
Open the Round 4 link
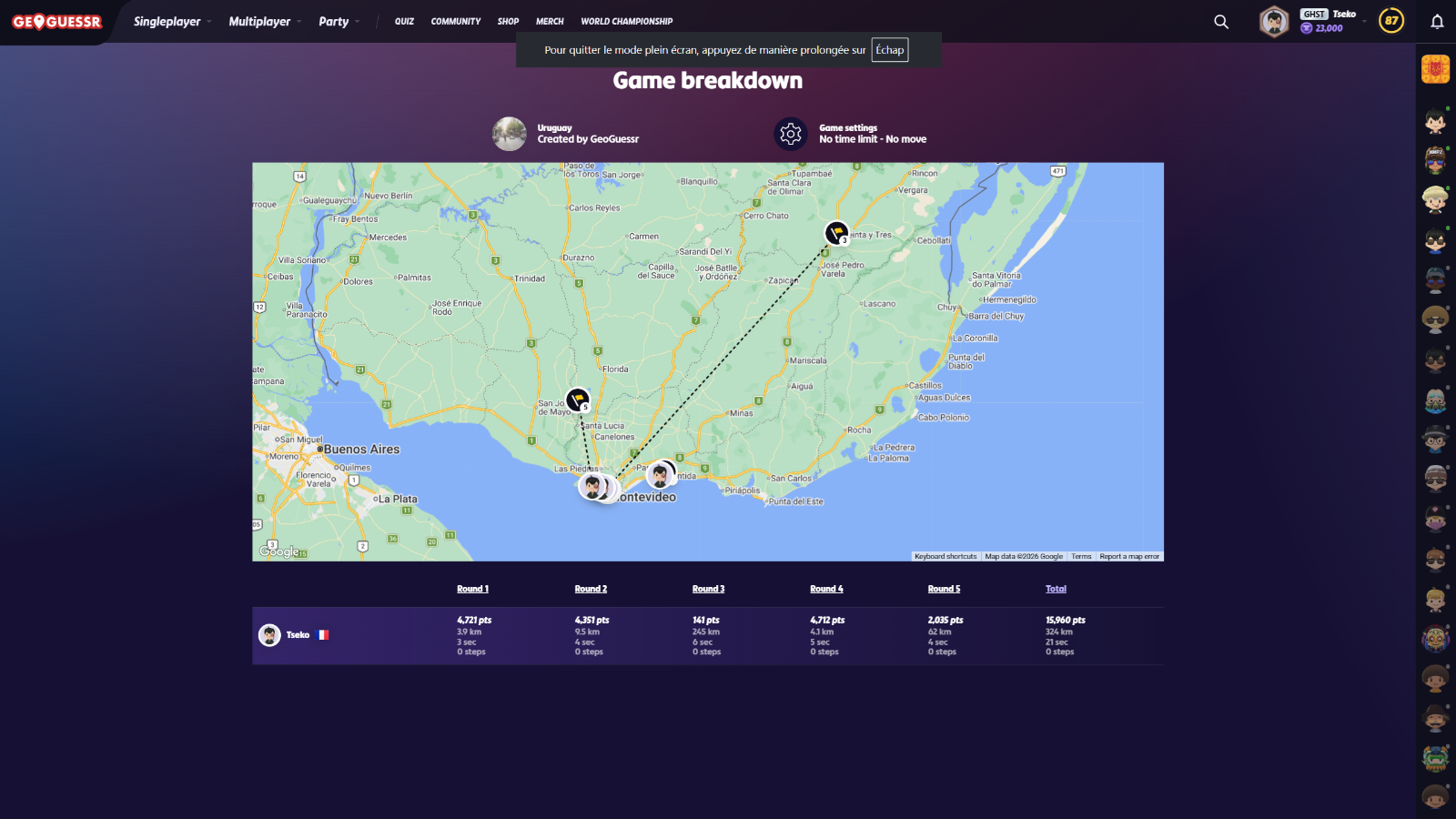[826, 589]
